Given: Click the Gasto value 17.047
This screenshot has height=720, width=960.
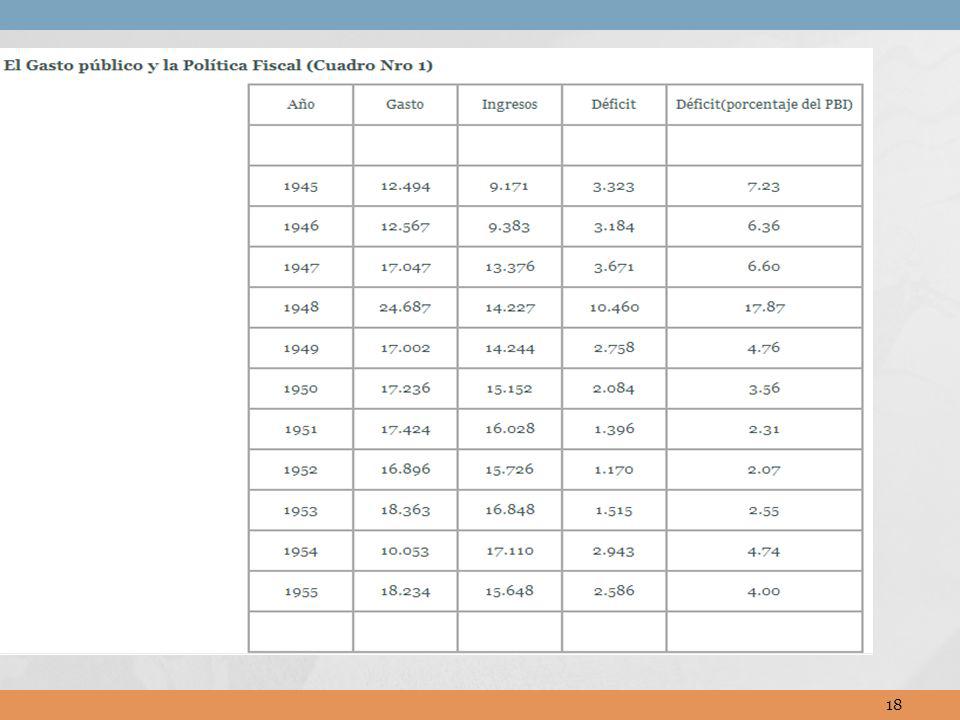Looking at the screenshot, I should [405, 267].
